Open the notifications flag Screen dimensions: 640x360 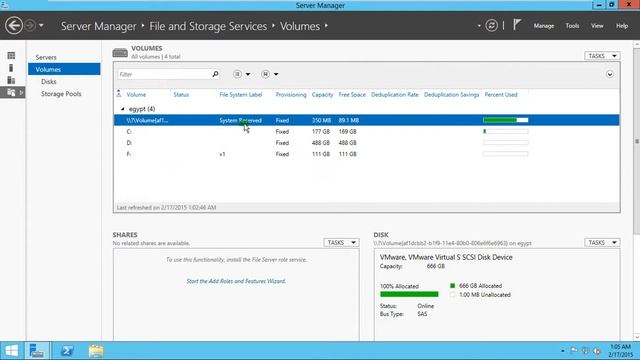(x=517, y=25)
